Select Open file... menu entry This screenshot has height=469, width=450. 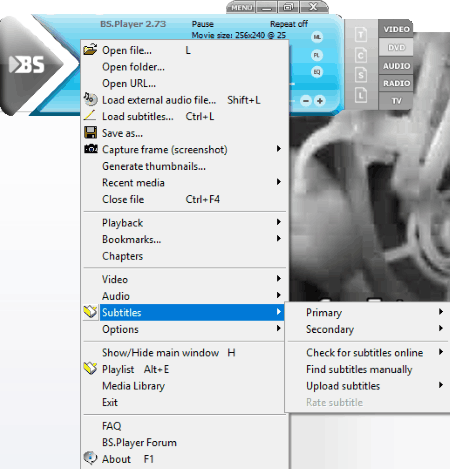[185, 50]
